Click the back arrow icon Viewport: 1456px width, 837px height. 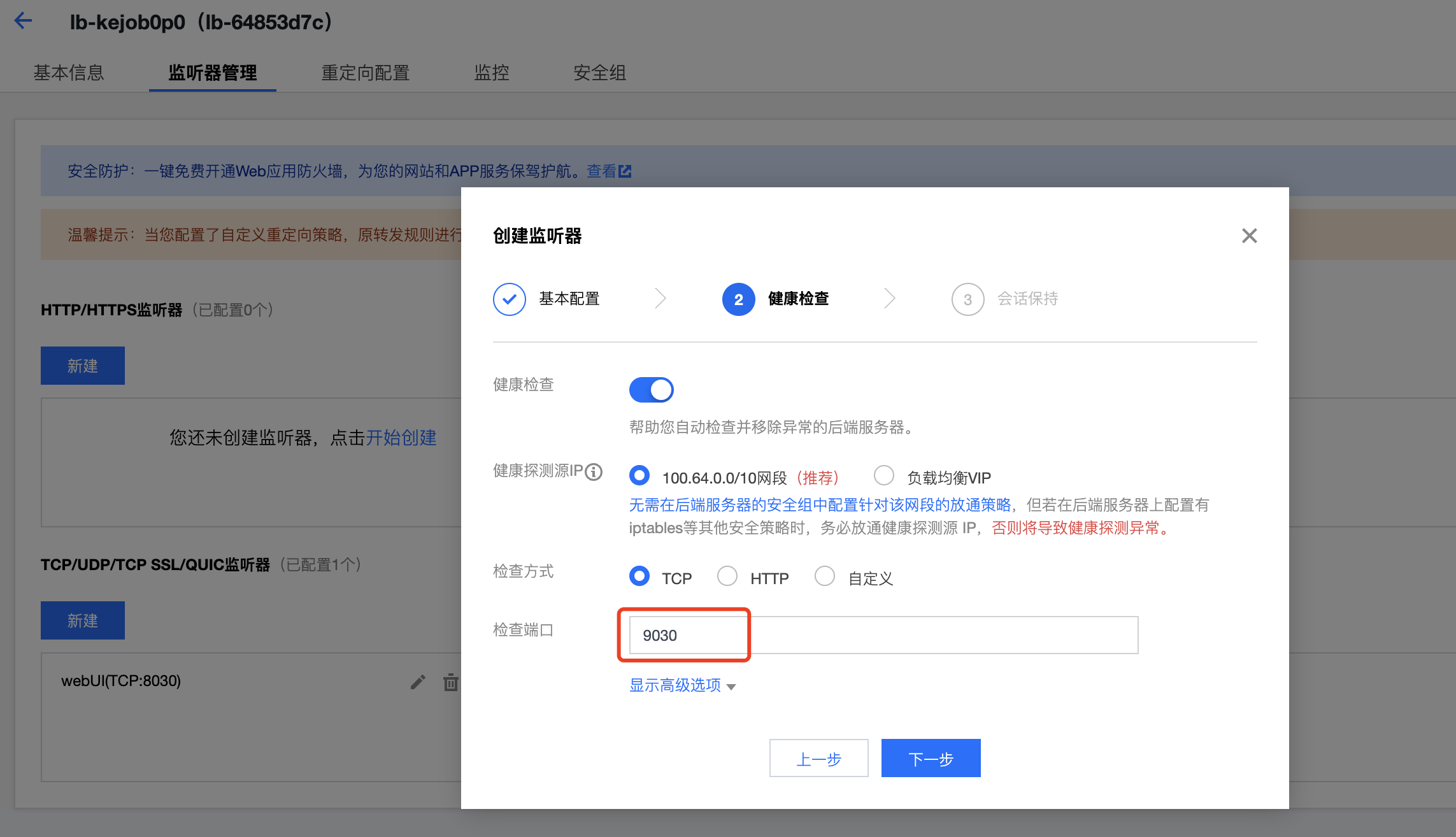pos(24,21)
